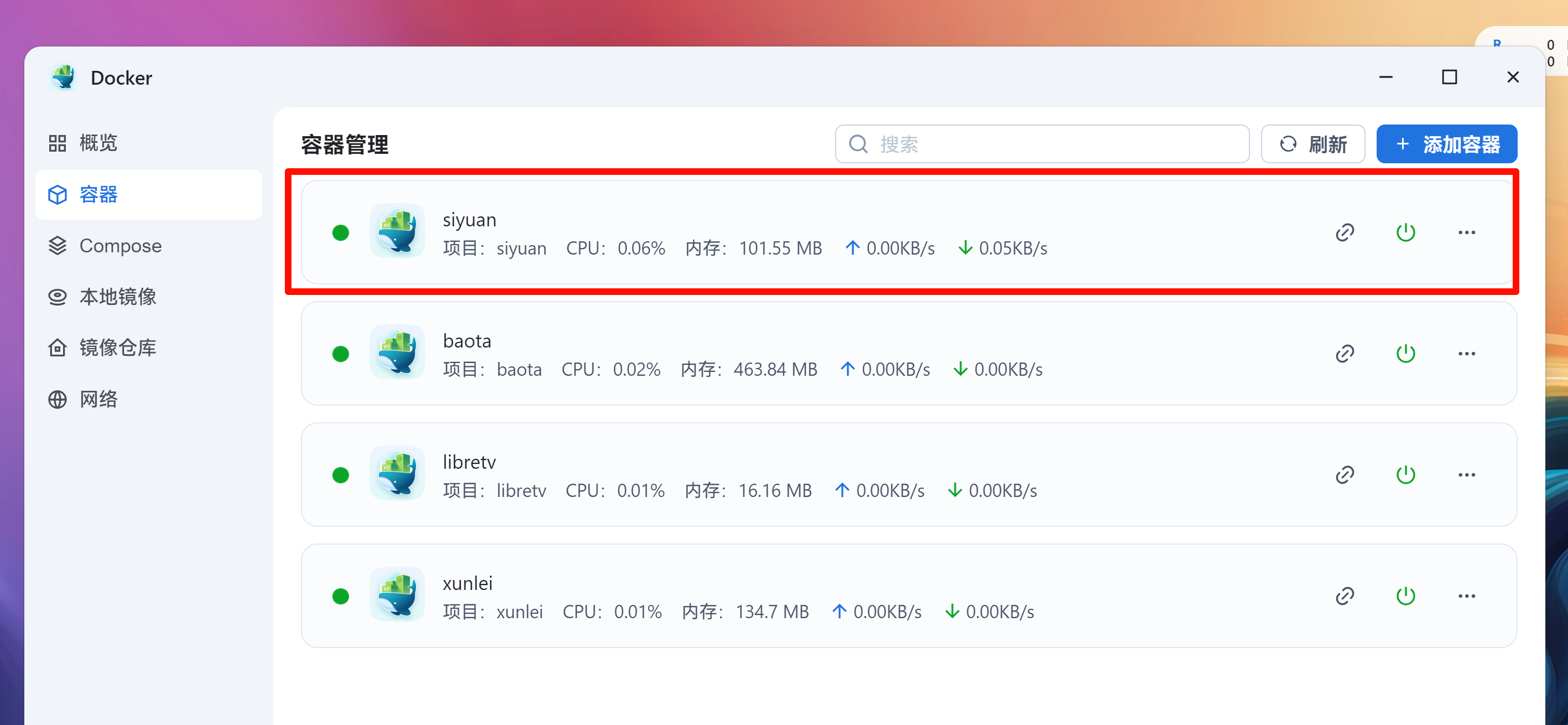The width and height of the screenshot is (1568, 725).
Task: Open link icon for xunlei container
Action: pyautogui.click(x=1345, y=596)
